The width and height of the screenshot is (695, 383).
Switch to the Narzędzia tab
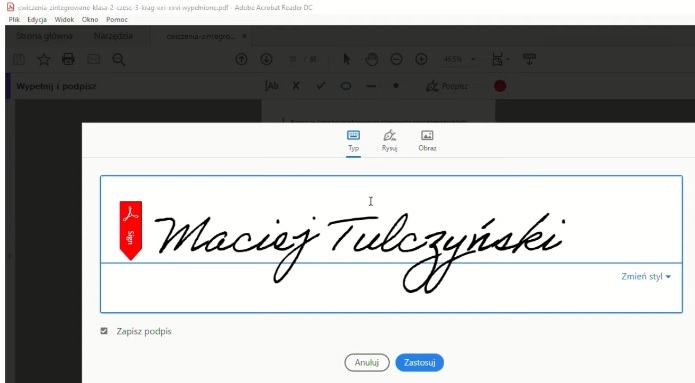(x=113, y=36)
